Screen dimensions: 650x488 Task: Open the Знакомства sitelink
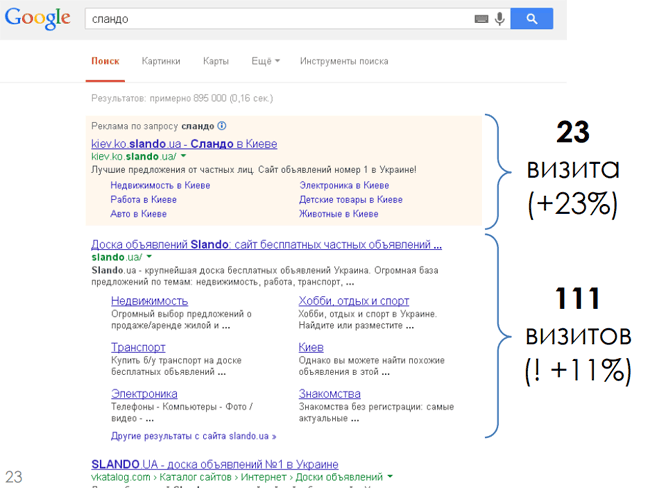[x=329, y=393]
